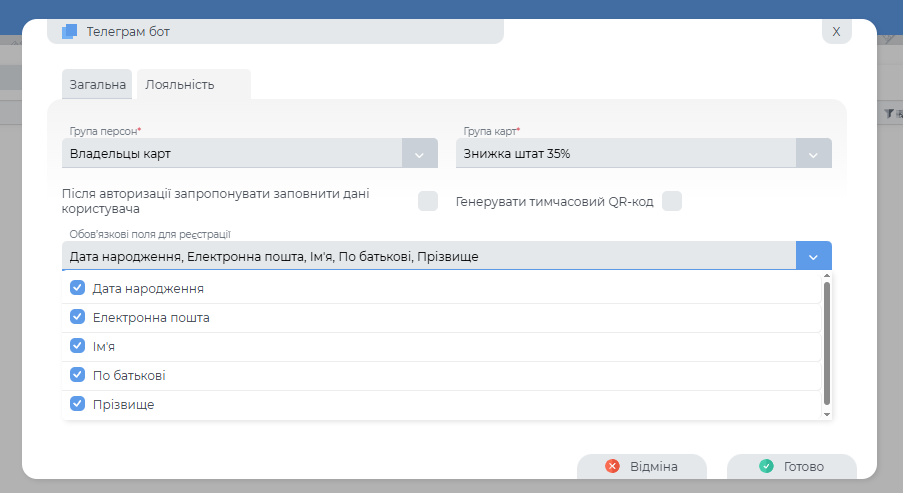The image size is (903, 493).
Task: Deselect the Прізвище option checkbox
Action: click(x=77, y=404)
